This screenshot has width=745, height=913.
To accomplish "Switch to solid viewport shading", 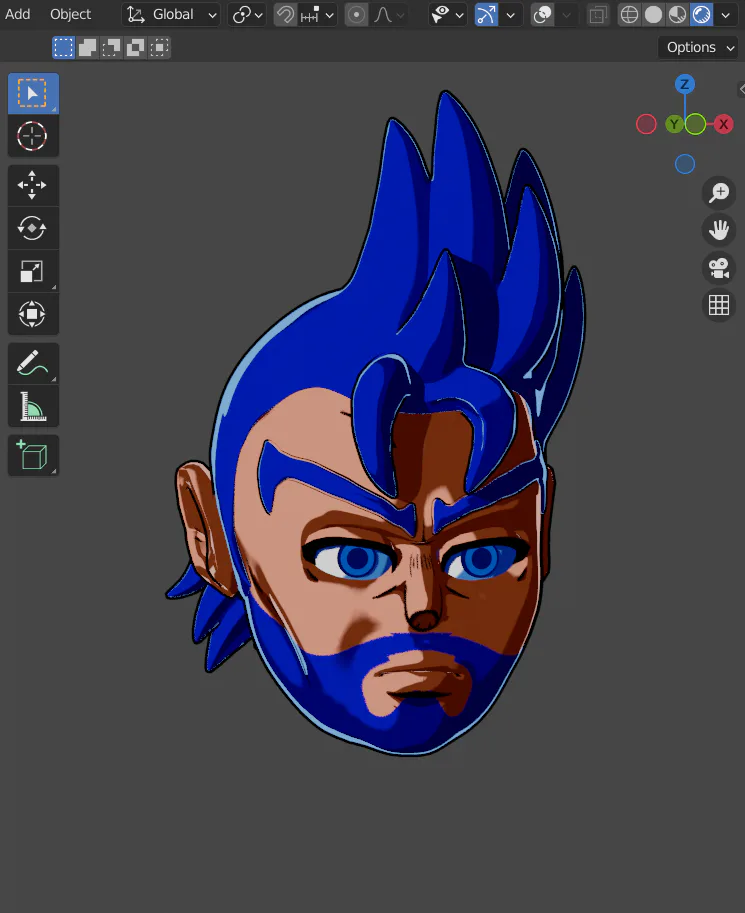I will click(x=654, y=15).
